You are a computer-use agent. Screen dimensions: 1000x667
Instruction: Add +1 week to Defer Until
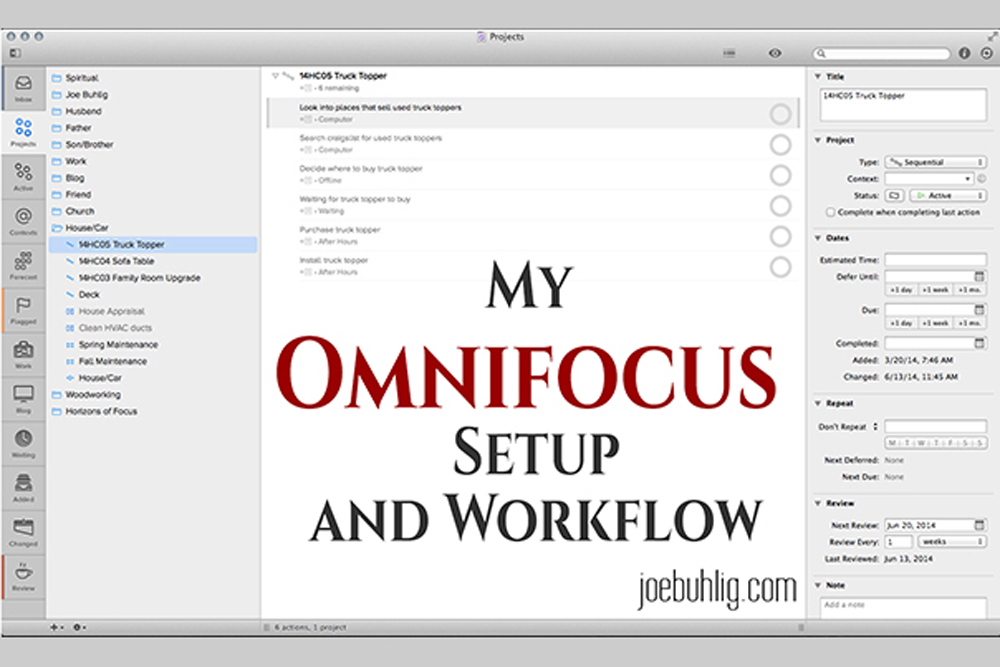[935, 290]
